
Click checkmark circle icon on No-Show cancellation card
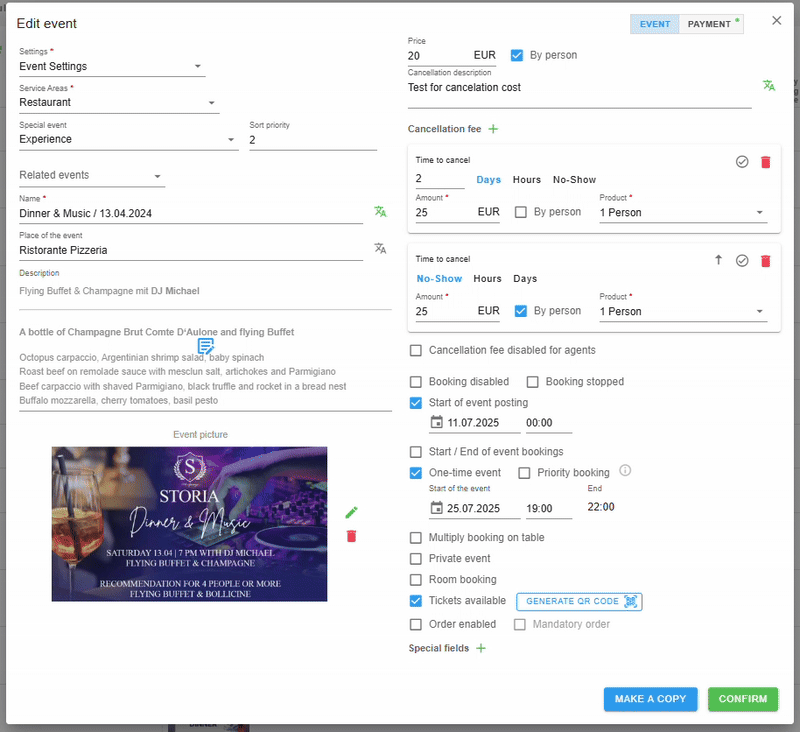coord(742,261)
